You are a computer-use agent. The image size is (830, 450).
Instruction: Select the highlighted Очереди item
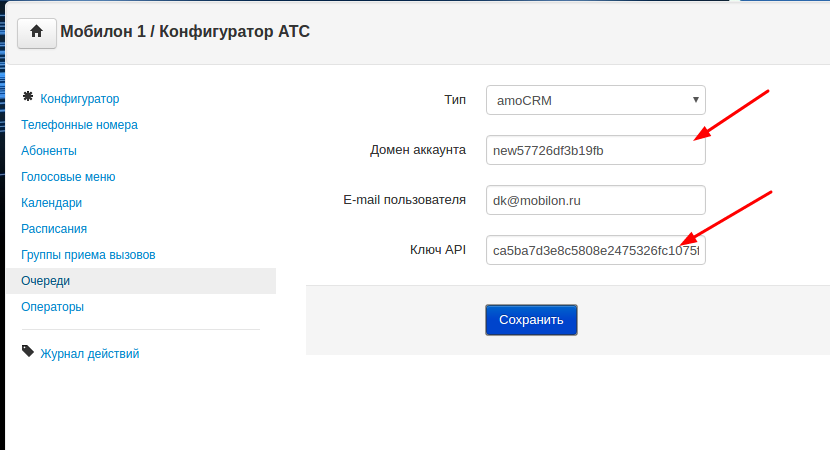[141, 281]
